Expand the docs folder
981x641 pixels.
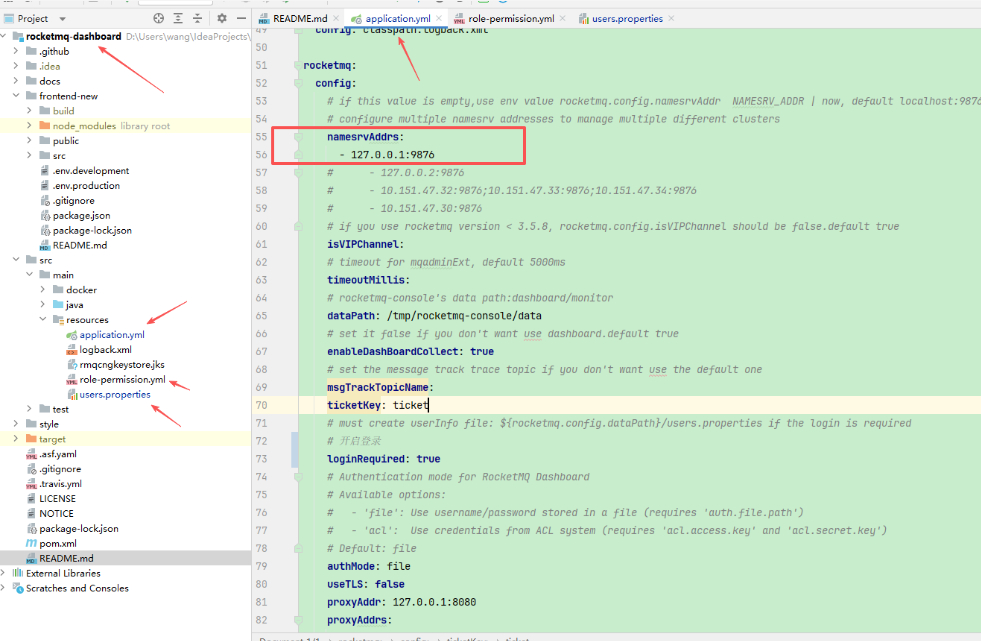coord(16,81)
